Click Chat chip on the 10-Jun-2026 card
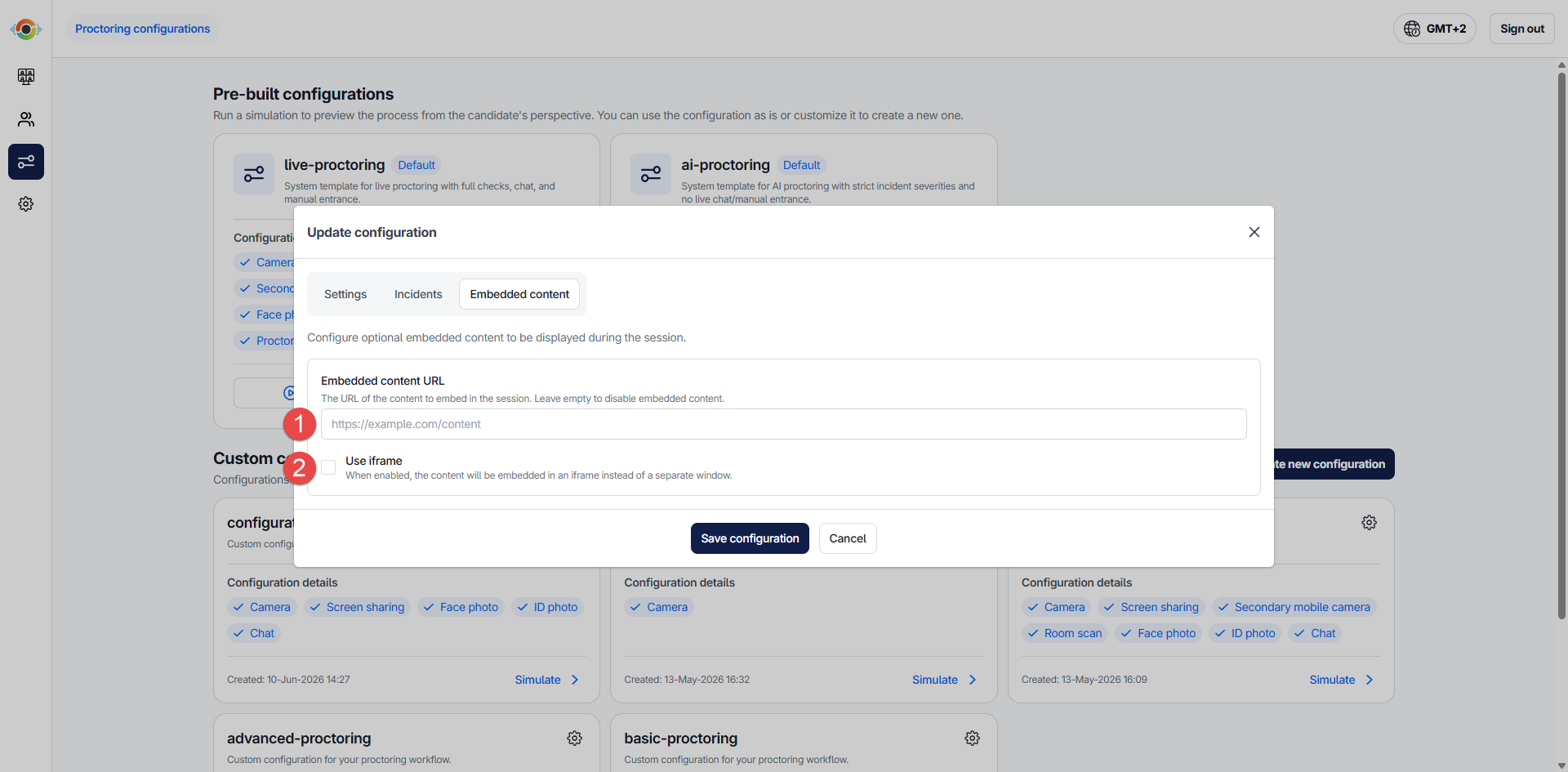The height and width of the screenshot is (772, 1568). pos(254,633)
